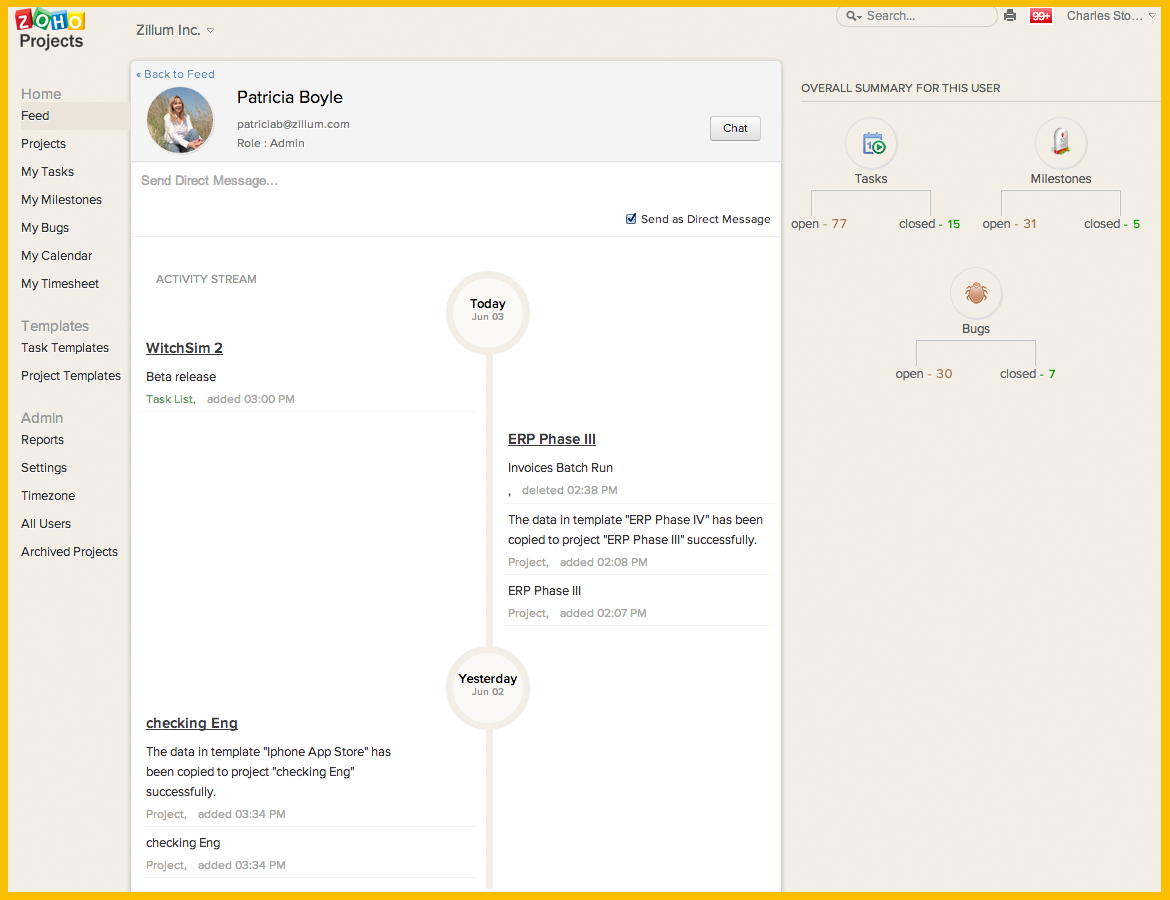
Task: Open the Tasks summary icon
Action: tap(870, 143)
